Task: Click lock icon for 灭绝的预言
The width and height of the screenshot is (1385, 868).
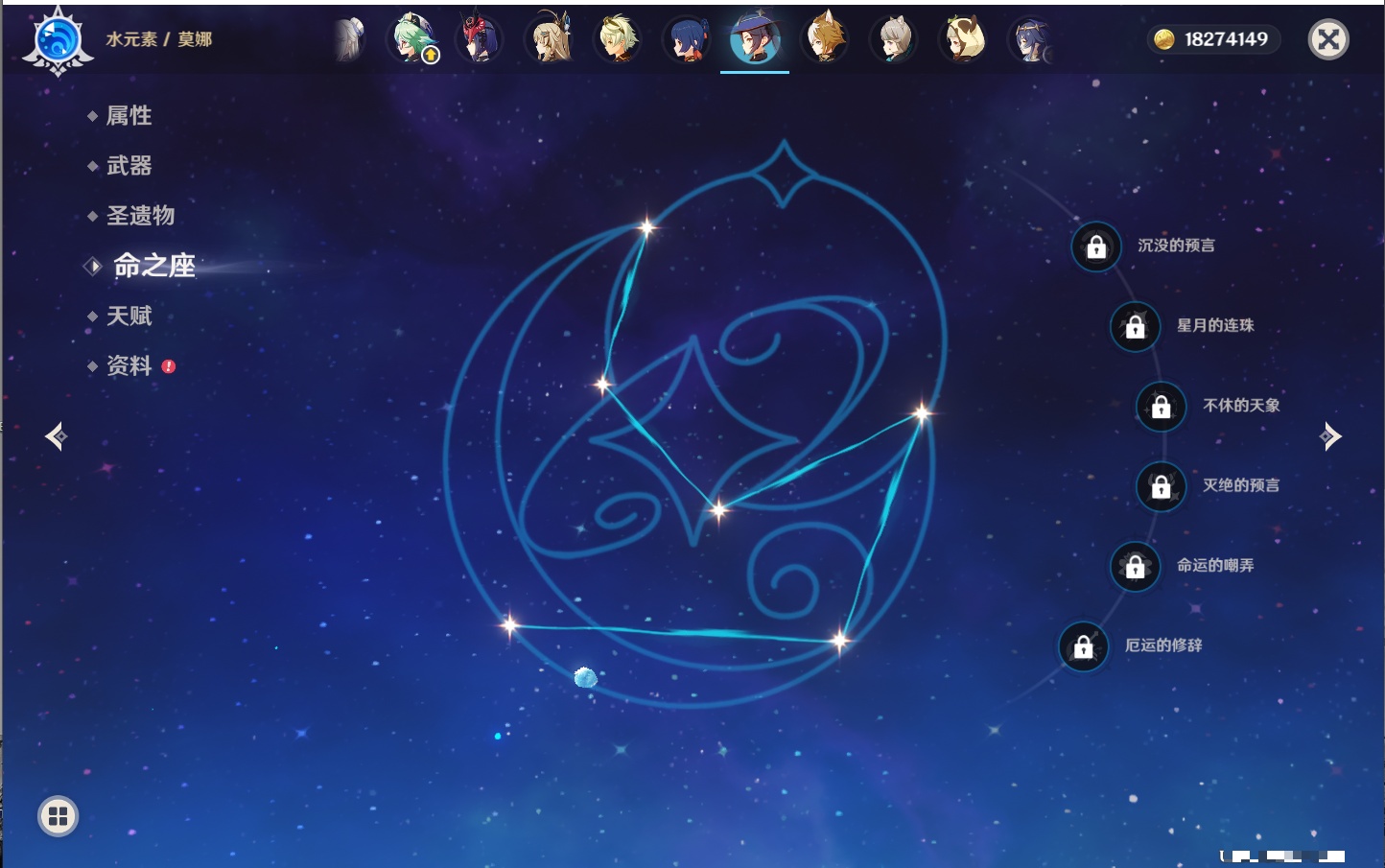Action: tap(1162, 487)
